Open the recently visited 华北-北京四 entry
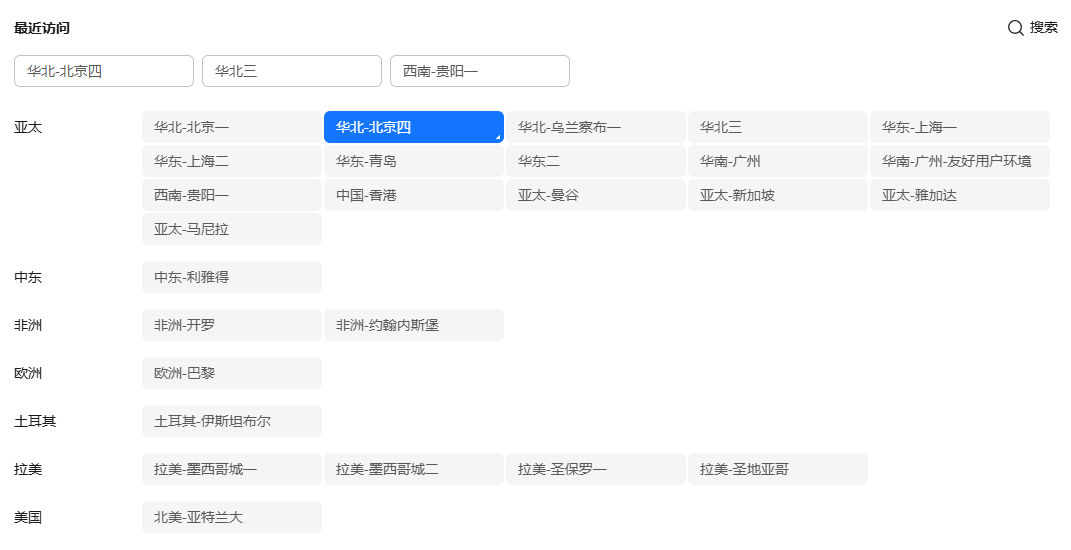Screen dimensions: 1071x550 [x=104, y=71]
